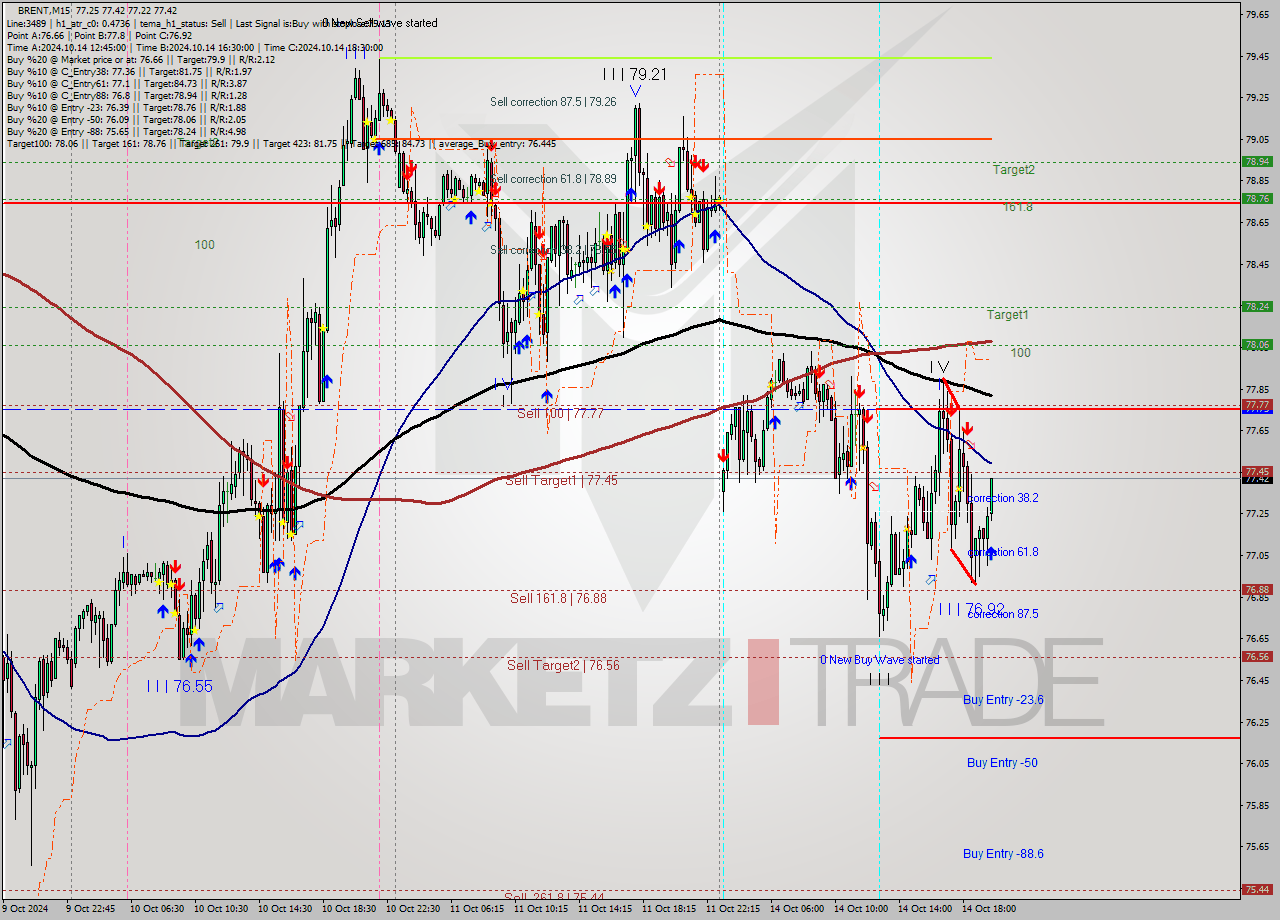
Task: Click 'Sell correction 87.5 | 79.26' label
Action: click(553, 102)
